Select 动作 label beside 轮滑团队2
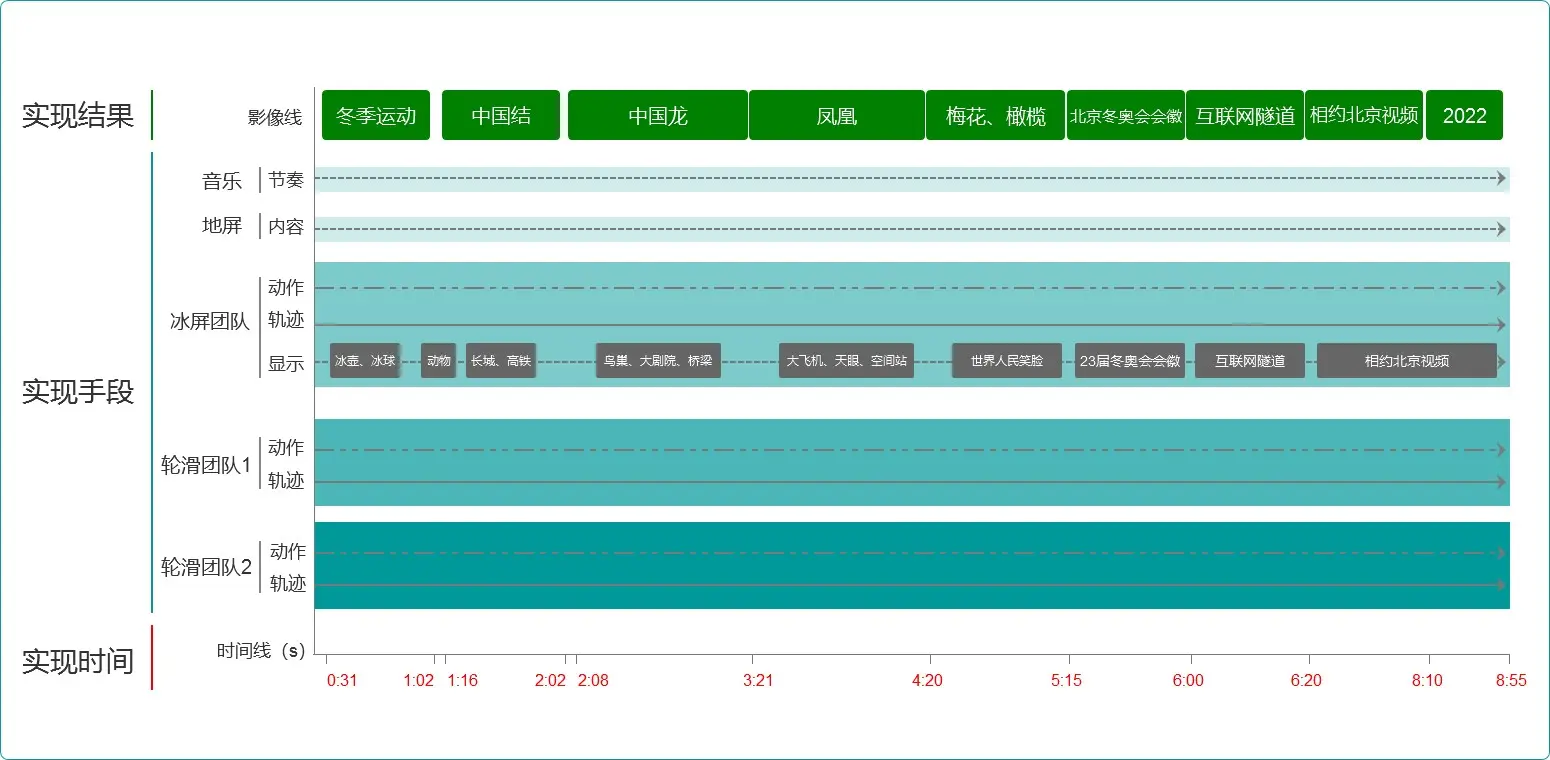 [x=288, y=551]
